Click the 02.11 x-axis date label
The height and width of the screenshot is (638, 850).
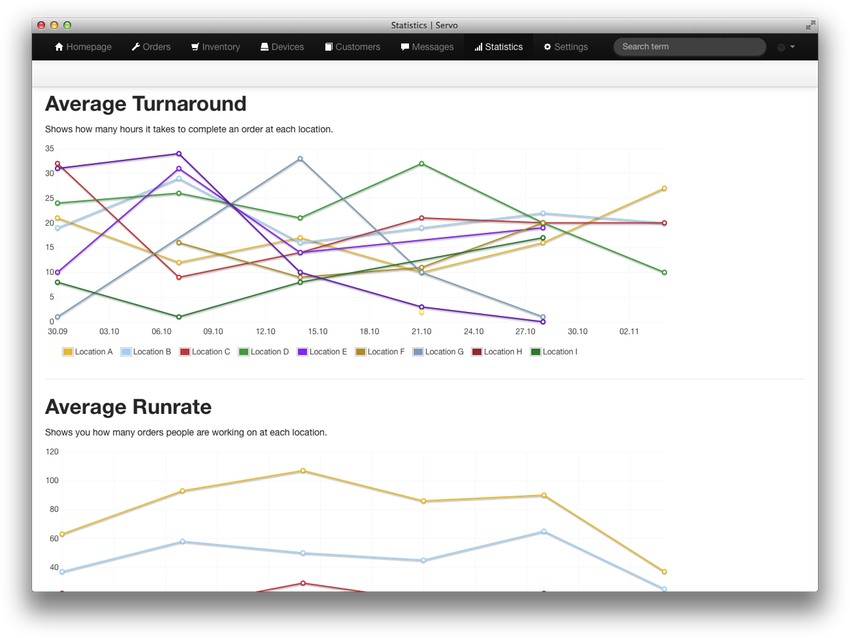(629, 331)
